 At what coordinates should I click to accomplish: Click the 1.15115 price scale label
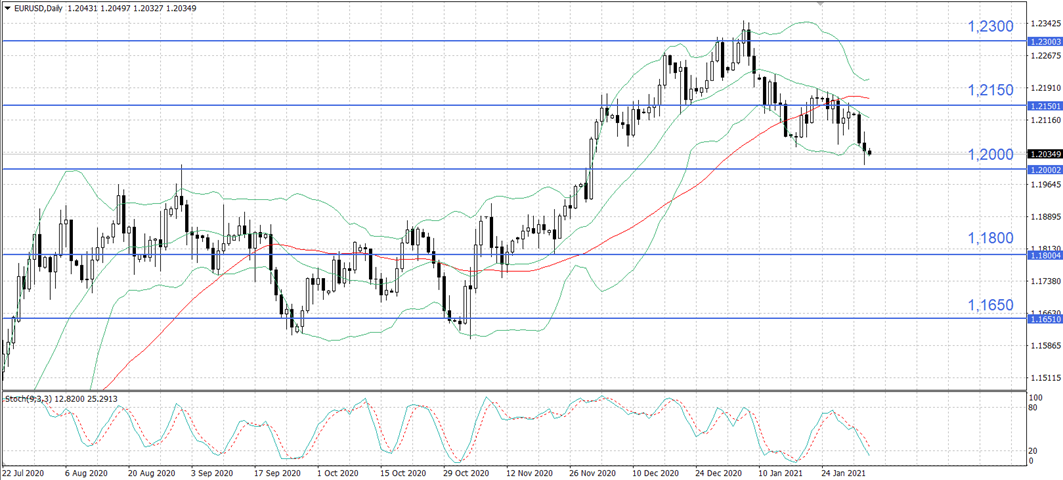tap(1045, 378)
